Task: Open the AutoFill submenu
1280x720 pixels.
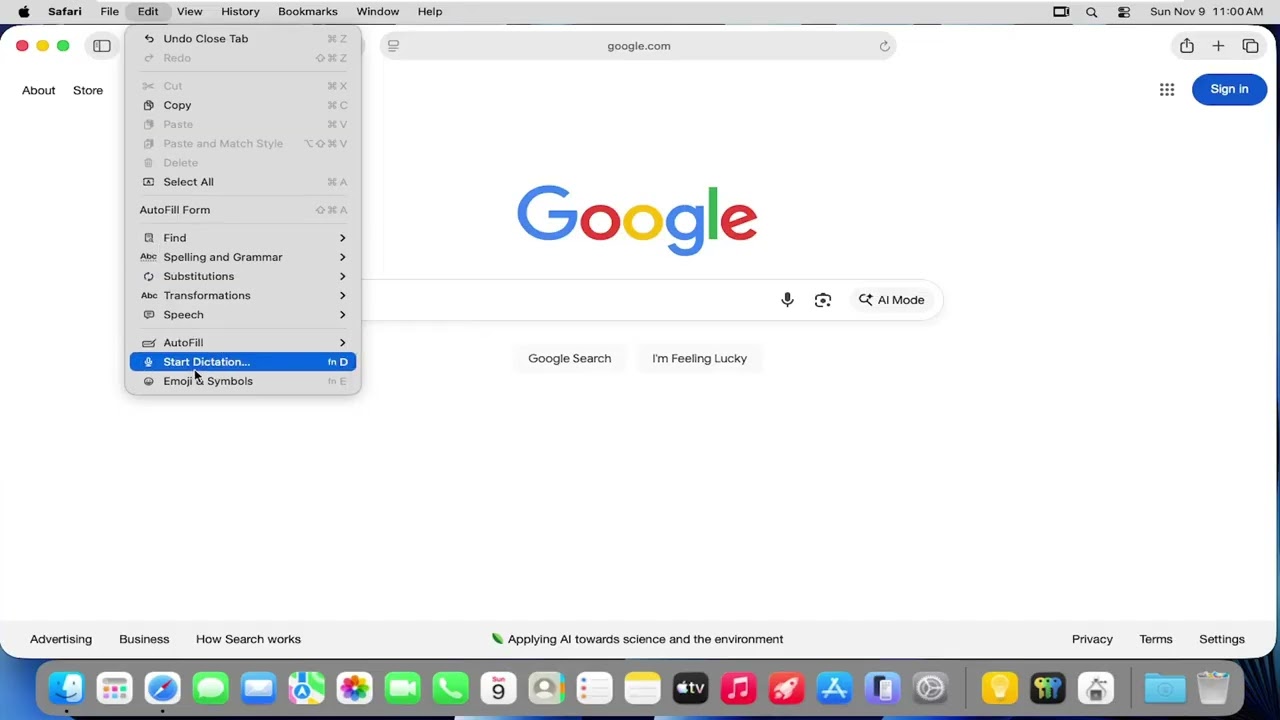Action: coord(243,343)
